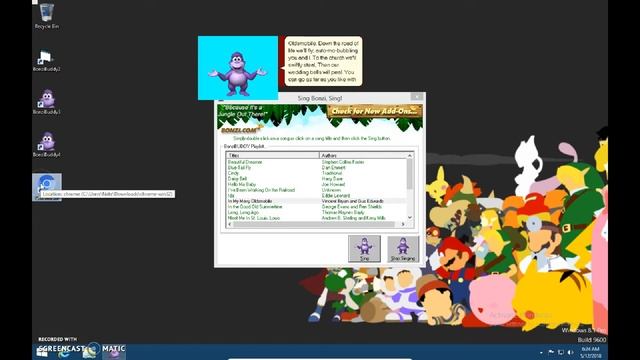Click author Eddie Leonard cell
This screenshot has width=640, height=360.
[x=336, y=196]
